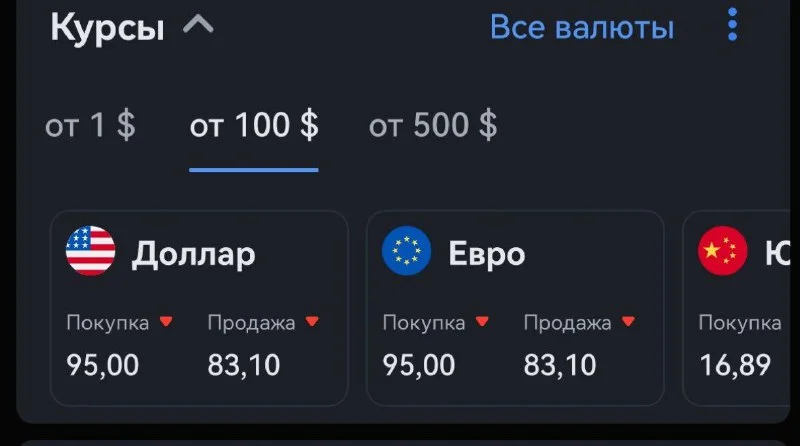Click the Euro sale rate 83,10
Image resolution: width=800 pixels, height=446 pixels.
click(560, 365)
